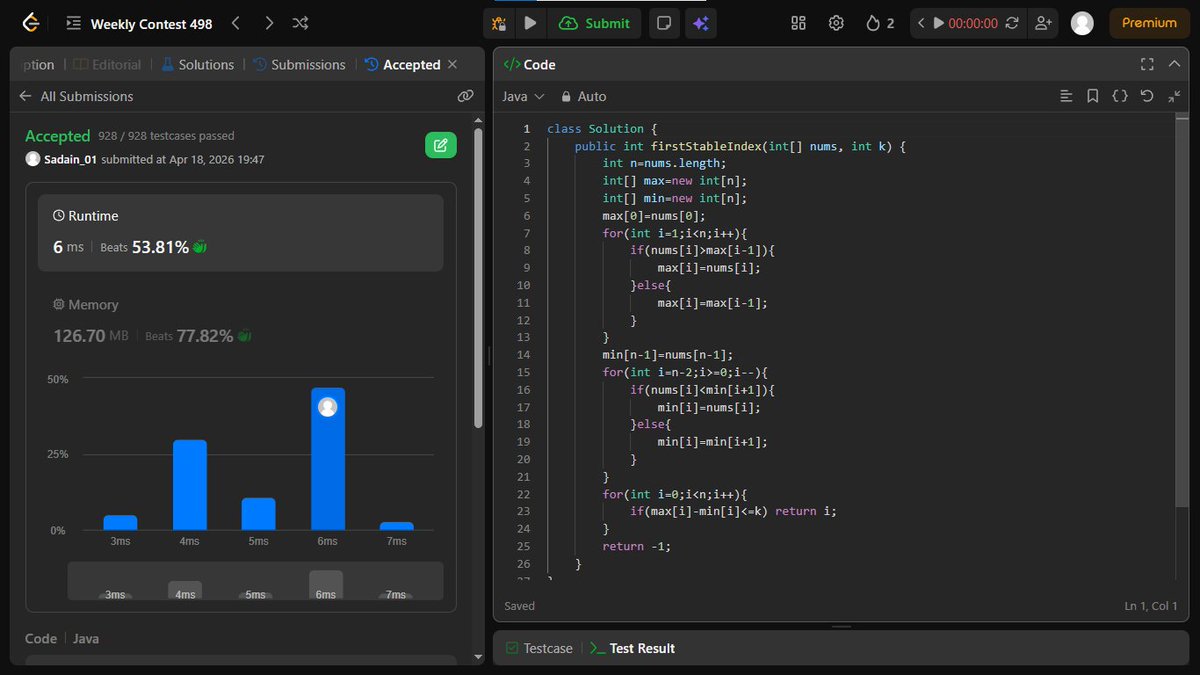Screen dimensions: 1200x675
Task: Click the format code icon
Action: pyautogui.click(x=1066, y=96)
